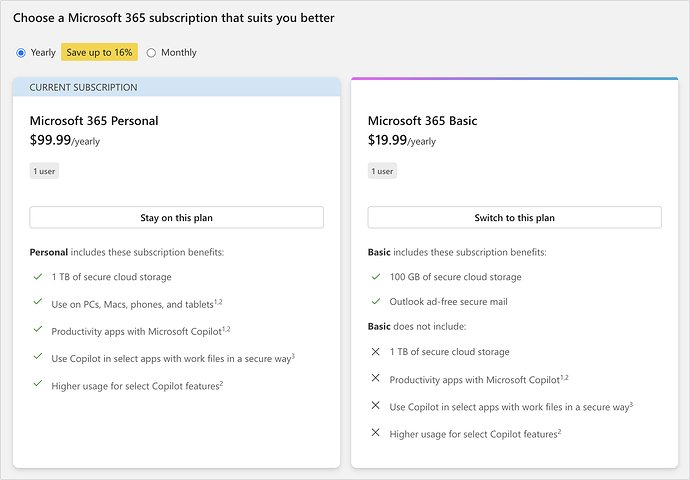Click the Switch to this plan button
Screen dimensions: 690x480
(514, 217)
